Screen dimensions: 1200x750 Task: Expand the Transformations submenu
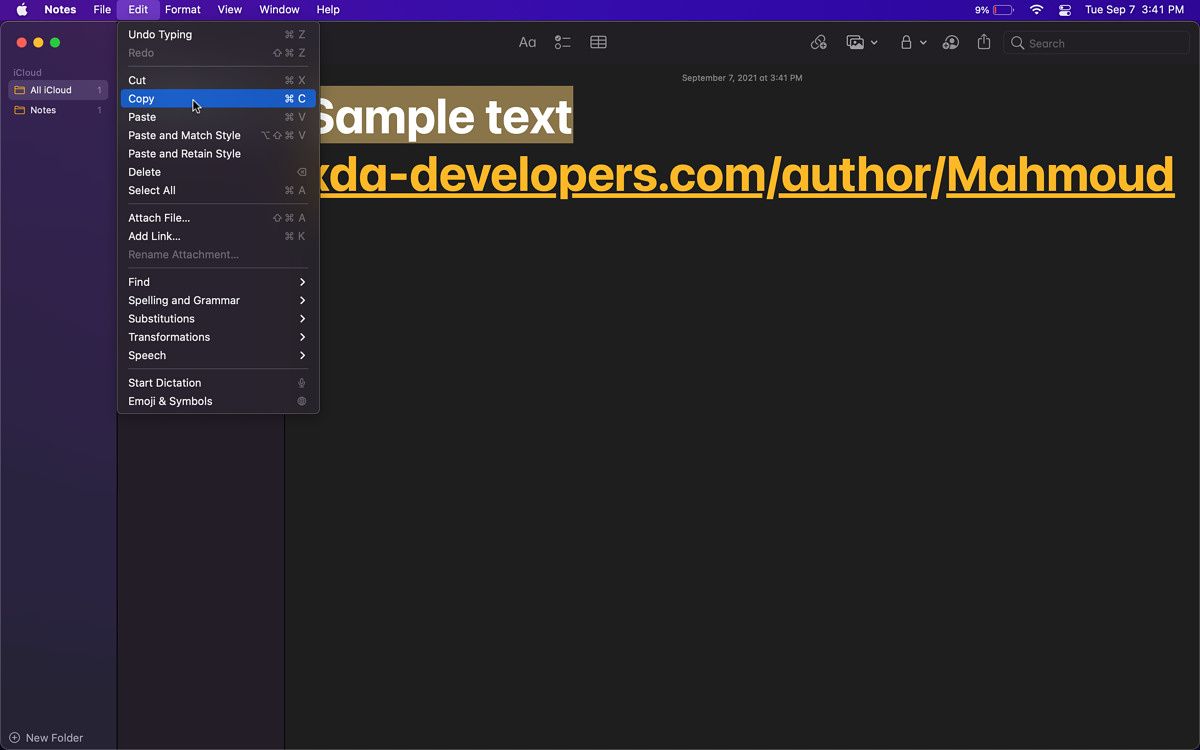(217, 337)
